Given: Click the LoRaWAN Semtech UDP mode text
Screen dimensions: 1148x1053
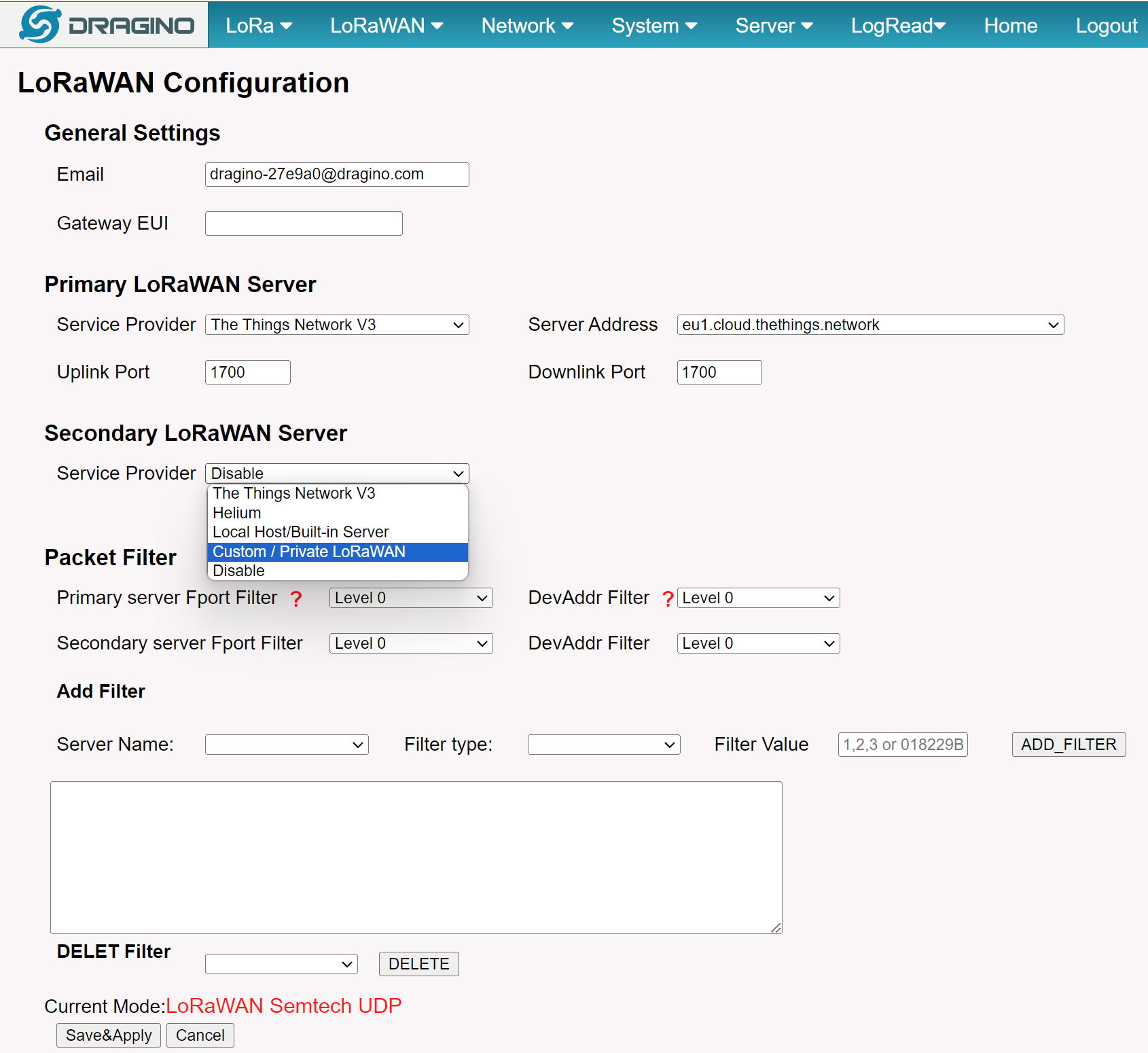Looking at the screenshot, I should 284,1005.
